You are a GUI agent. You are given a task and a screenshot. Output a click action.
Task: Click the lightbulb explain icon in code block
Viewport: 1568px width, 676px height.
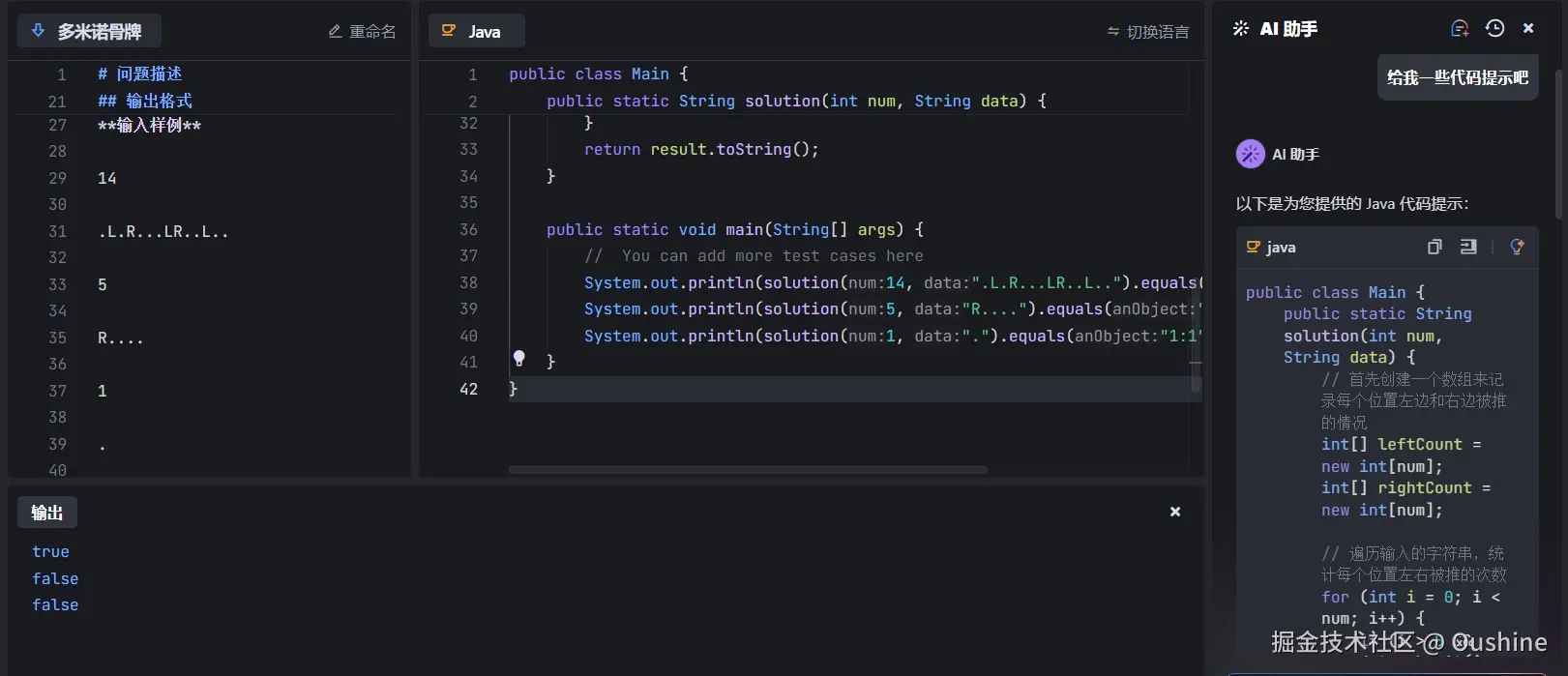point(1517,248)
